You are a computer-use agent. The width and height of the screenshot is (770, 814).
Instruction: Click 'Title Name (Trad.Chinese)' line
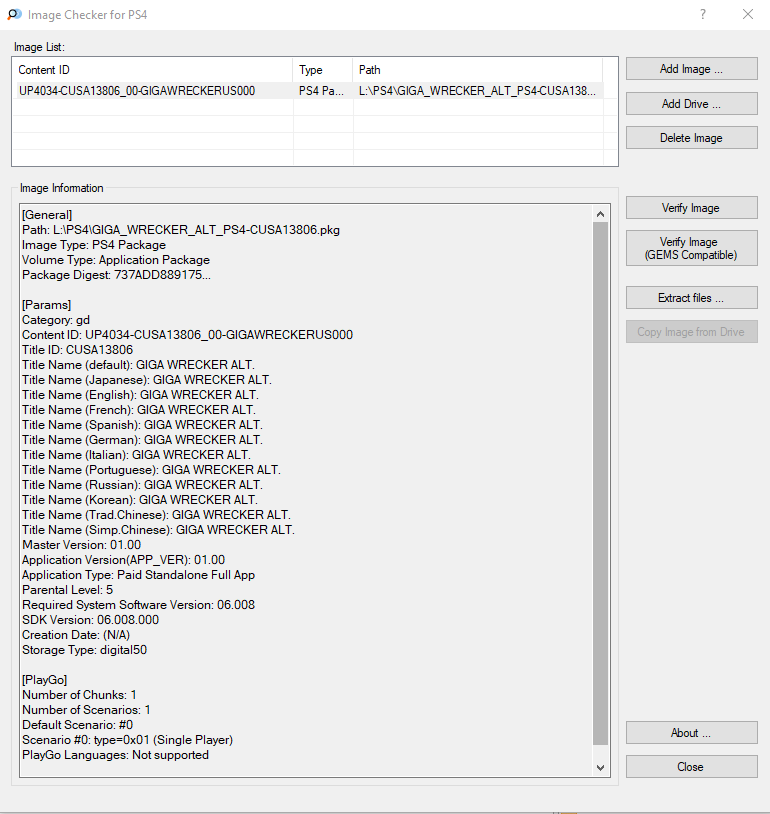156,515
